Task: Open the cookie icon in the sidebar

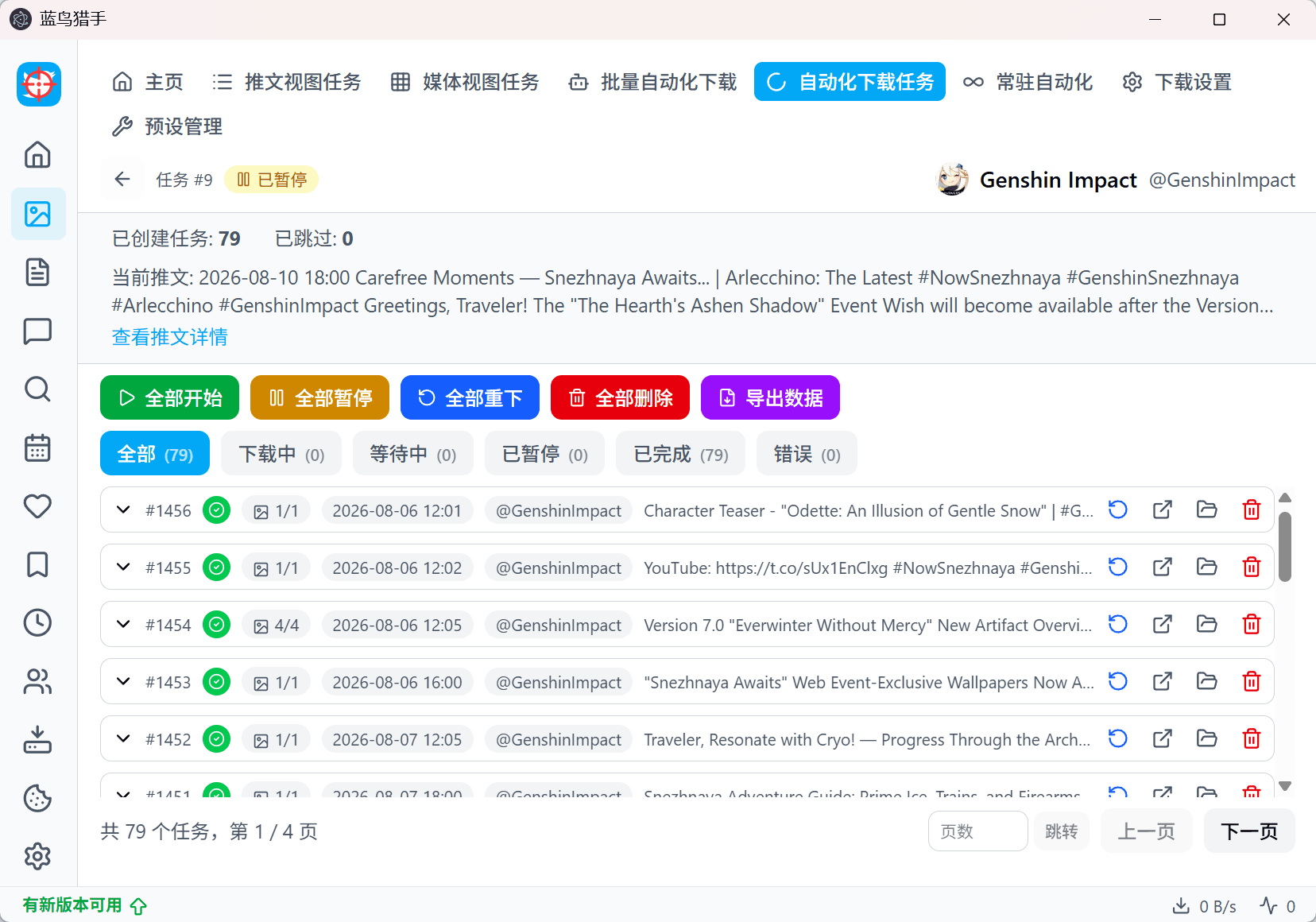Action: click(37, 798)
